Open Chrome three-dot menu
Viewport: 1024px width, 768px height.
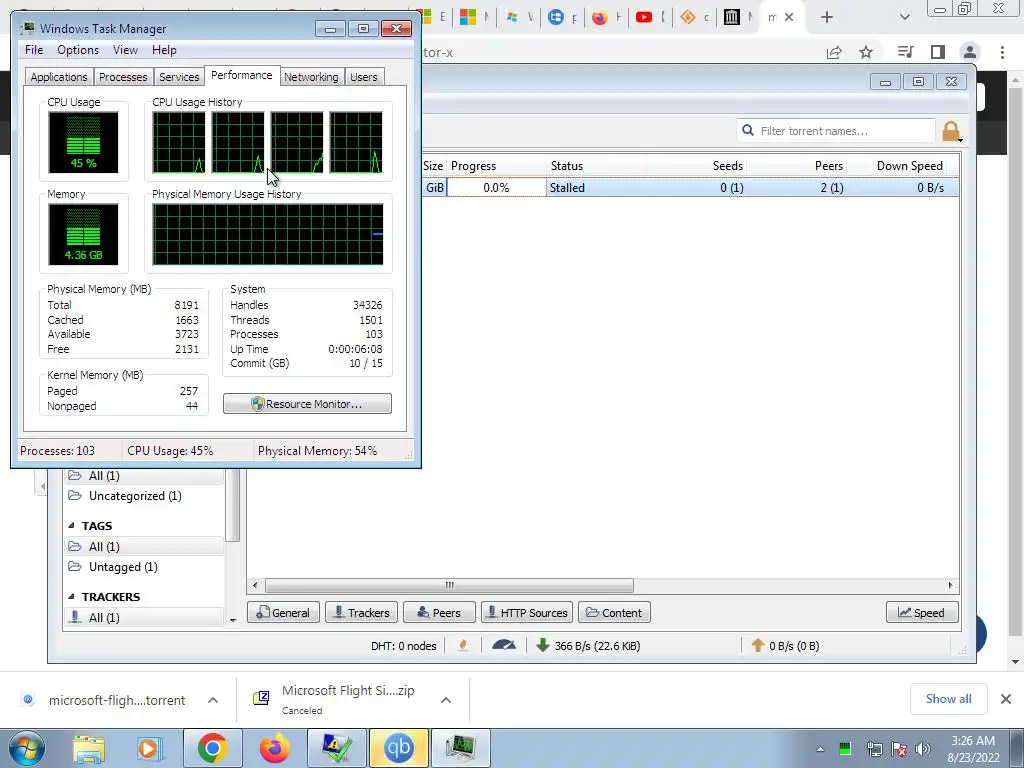point(1002,52)
